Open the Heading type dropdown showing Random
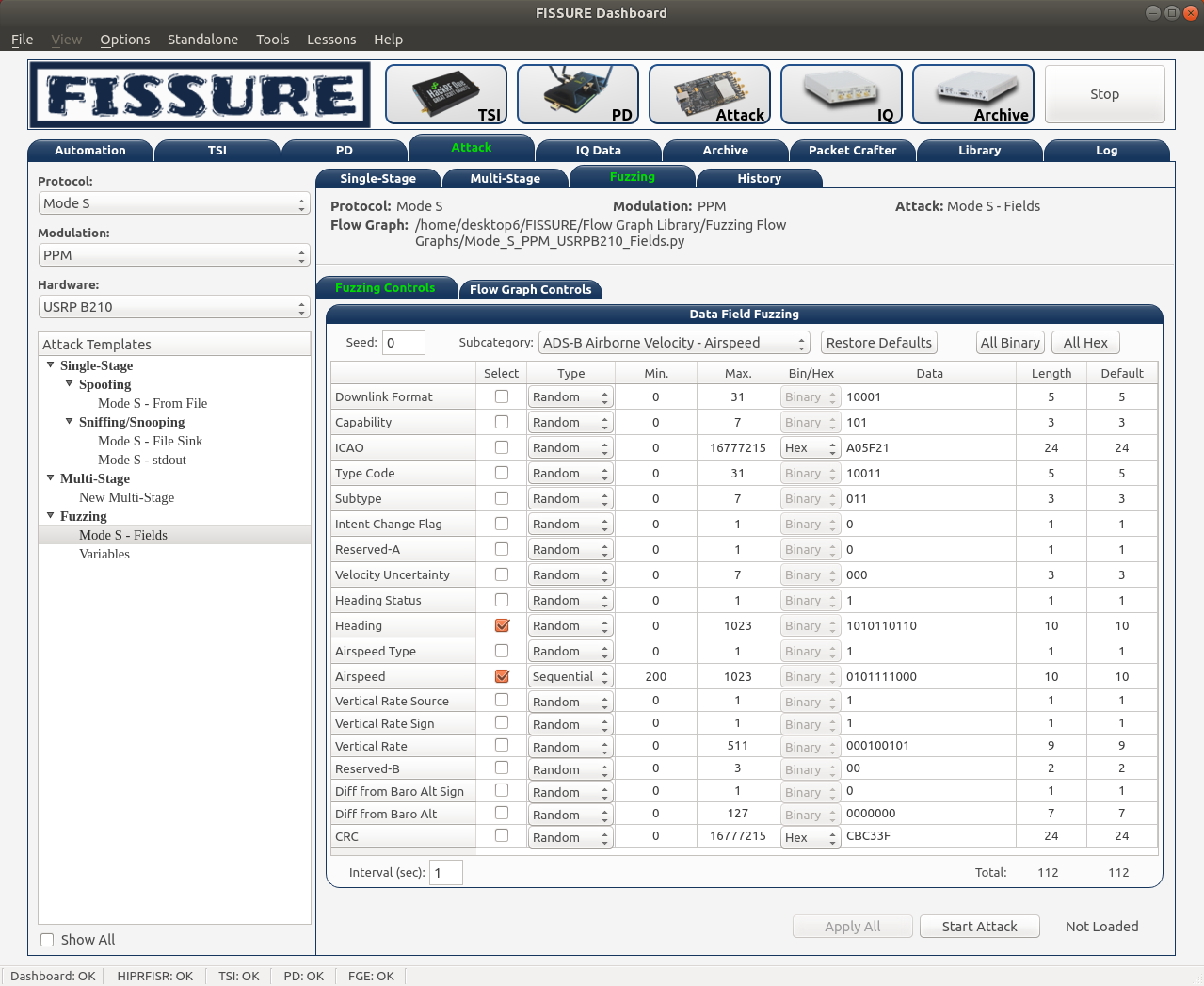1204x986 pixels. click(570, 625)
